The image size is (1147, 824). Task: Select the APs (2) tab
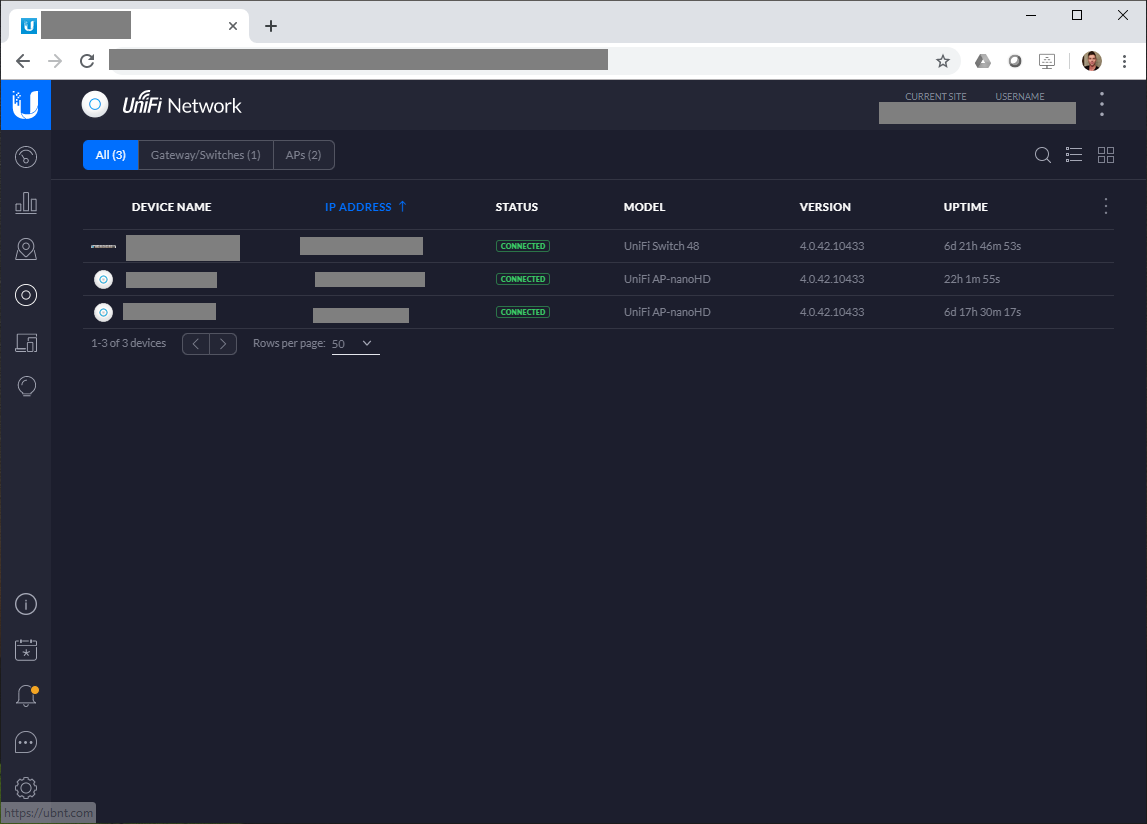[304, 155]
